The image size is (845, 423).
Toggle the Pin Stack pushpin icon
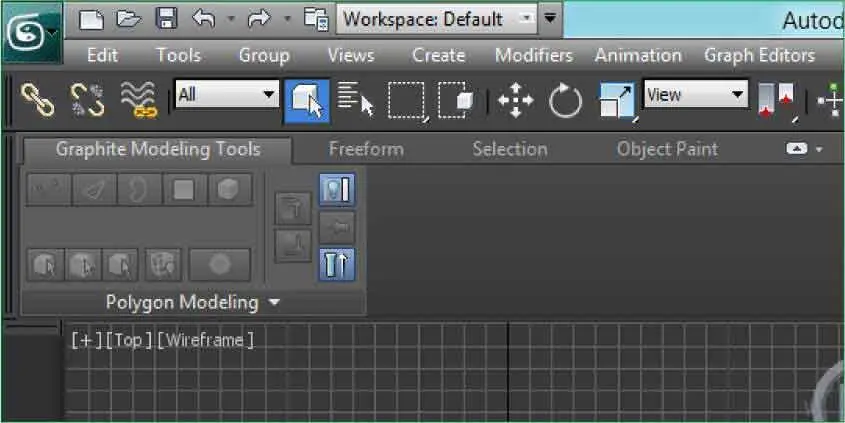337,227
